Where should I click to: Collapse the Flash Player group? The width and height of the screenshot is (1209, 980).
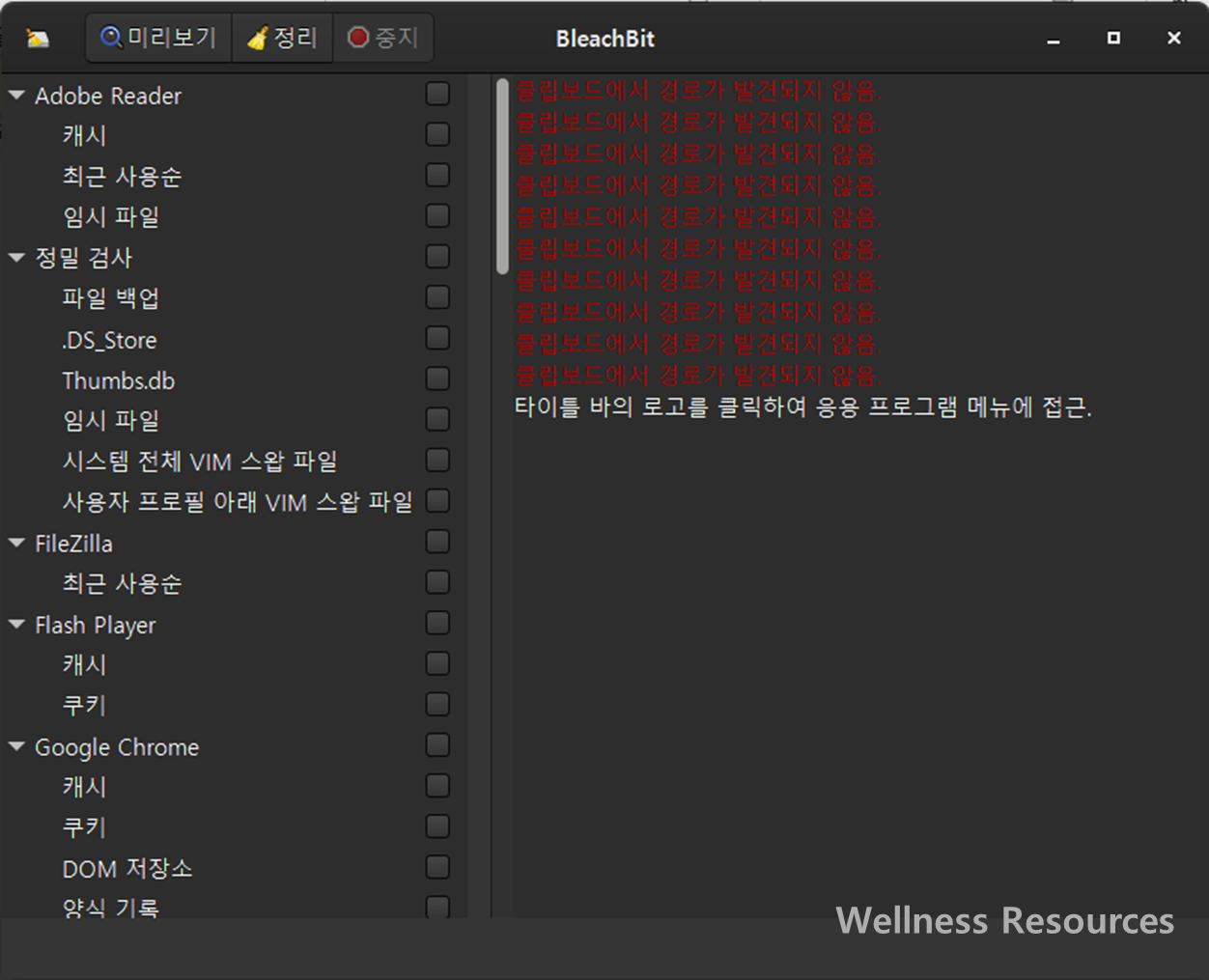[16, 625]
